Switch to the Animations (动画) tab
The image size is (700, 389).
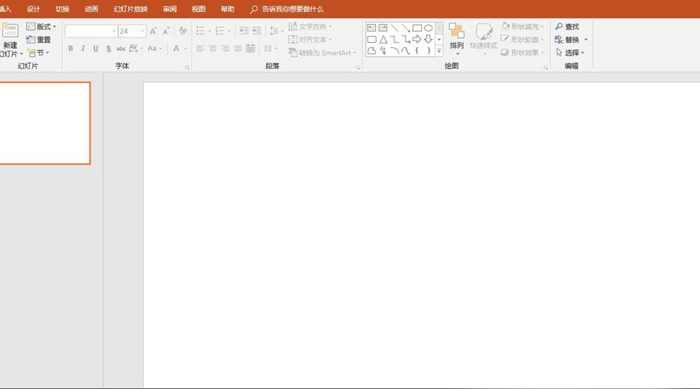[92, 9]
